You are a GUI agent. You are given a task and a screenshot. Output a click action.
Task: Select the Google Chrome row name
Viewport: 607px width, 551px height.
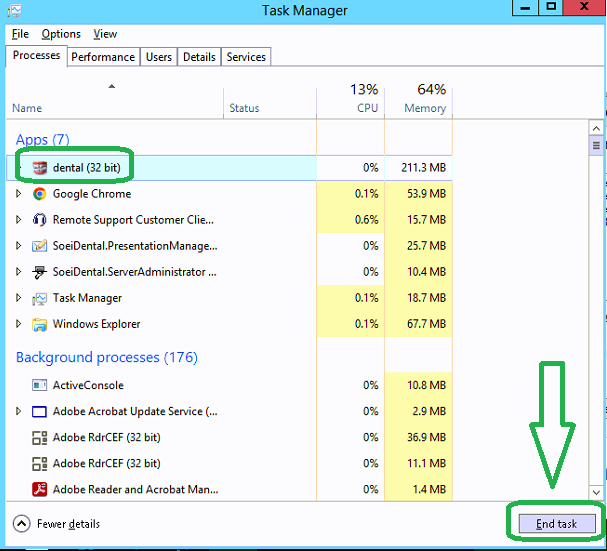[92, 194]
